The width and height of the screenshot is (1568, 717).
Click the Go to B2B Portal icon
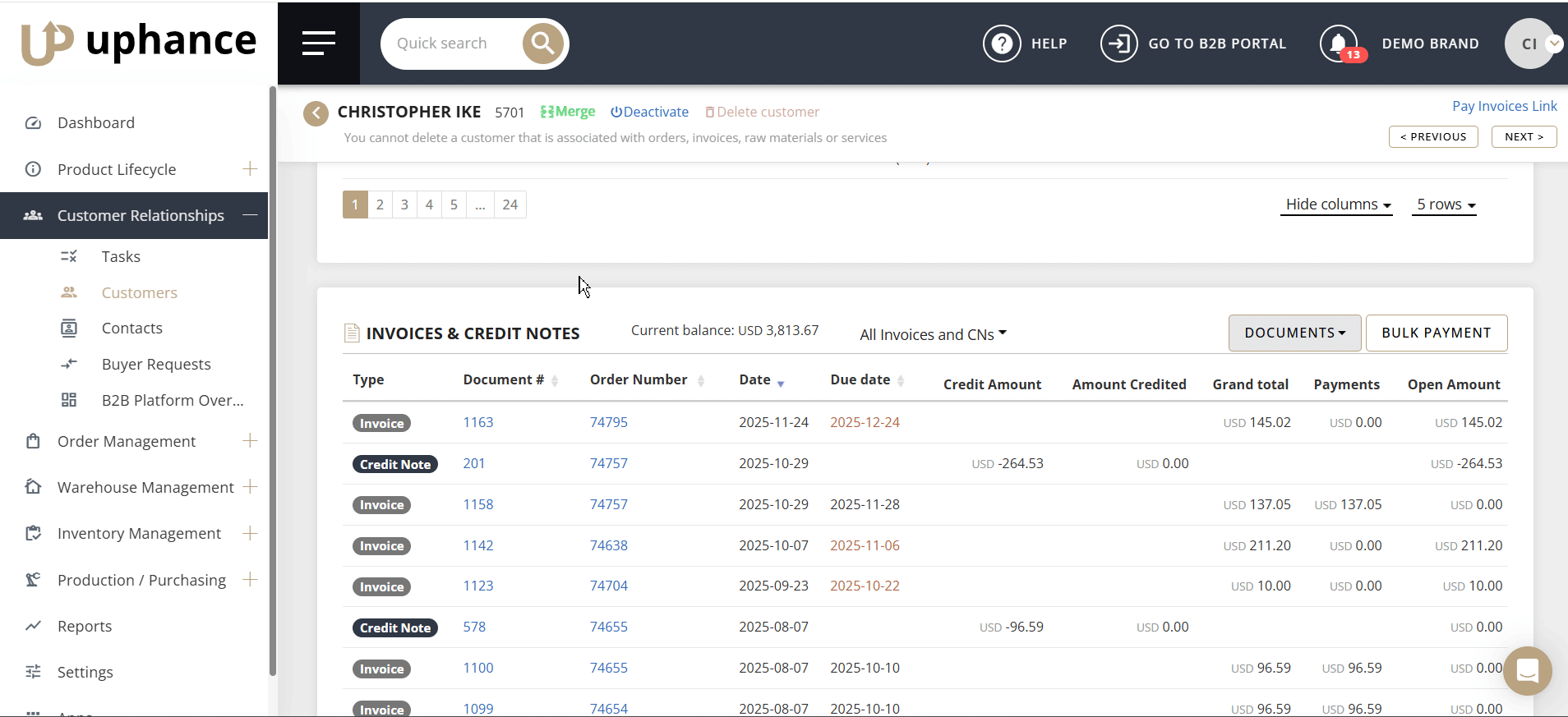(1118, 44)
